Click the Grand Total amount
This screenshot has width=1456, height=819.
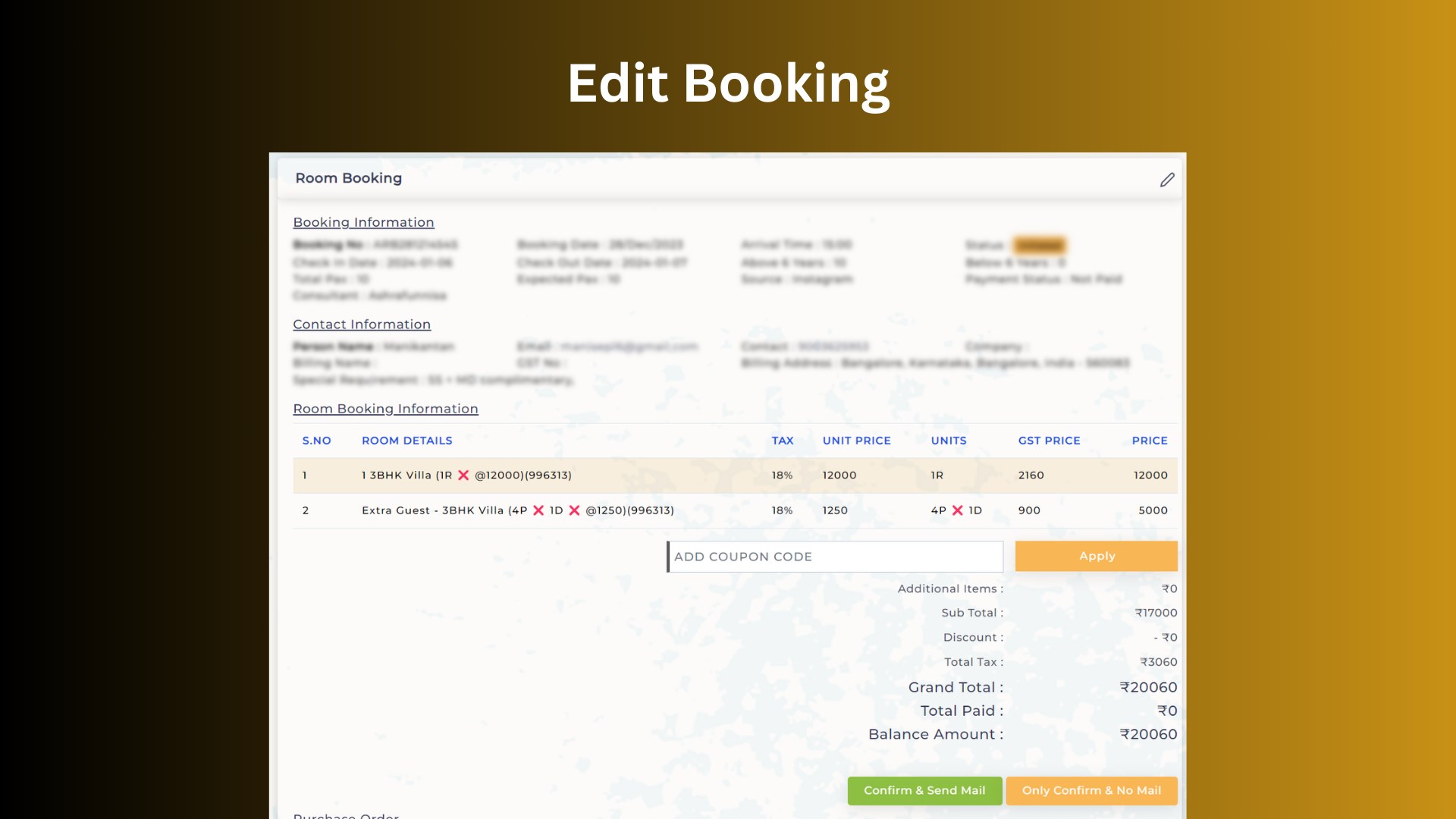point(1149,687)
